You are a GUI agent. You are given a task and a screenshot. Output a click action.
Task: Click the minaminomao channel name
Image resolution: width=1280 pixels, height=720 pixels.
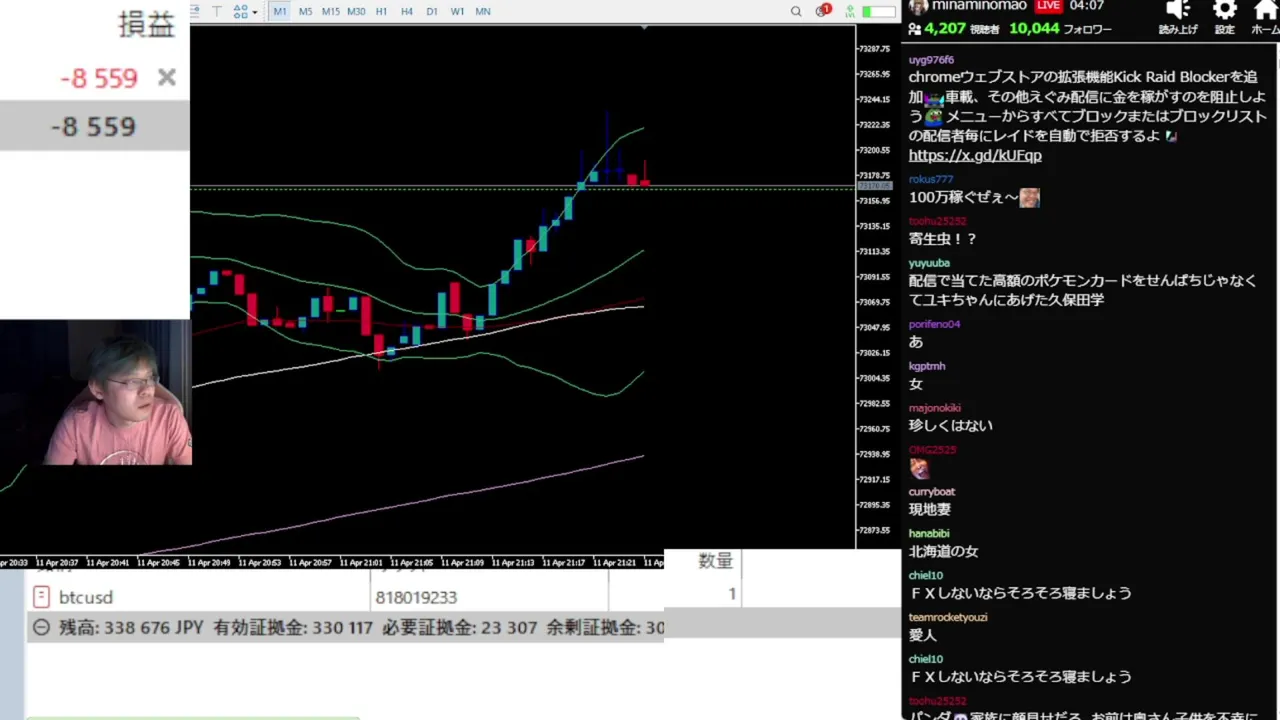click(979, 6)
